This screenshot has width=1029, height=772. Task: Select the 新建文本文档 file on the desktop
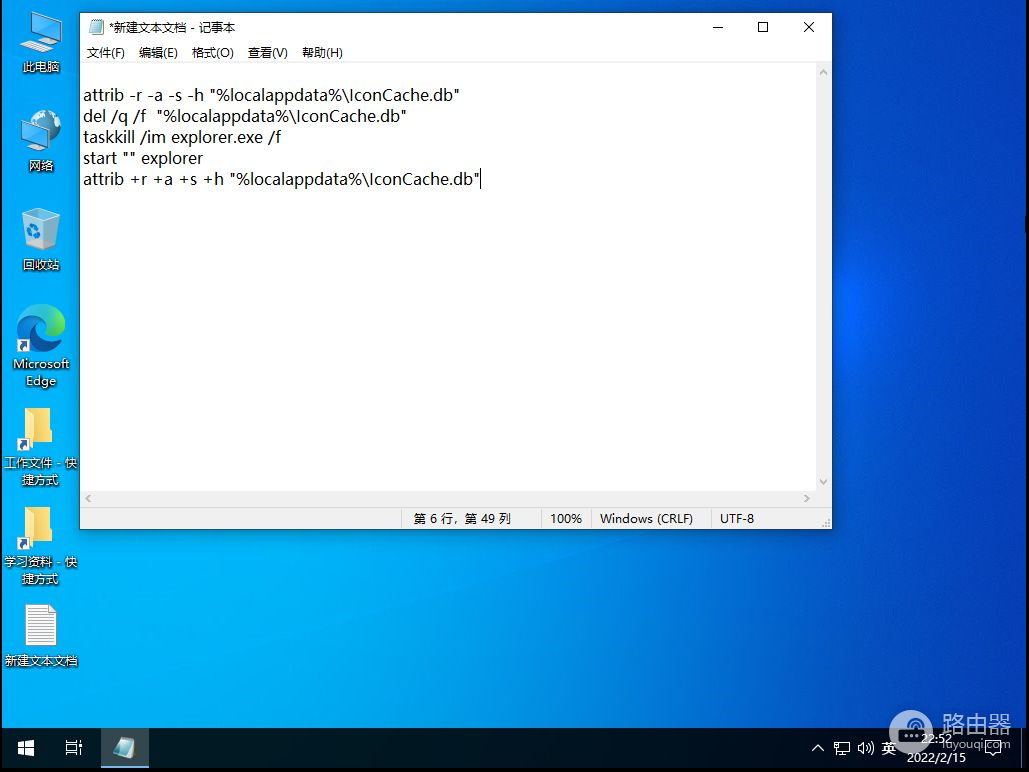(x=41, y=636)
